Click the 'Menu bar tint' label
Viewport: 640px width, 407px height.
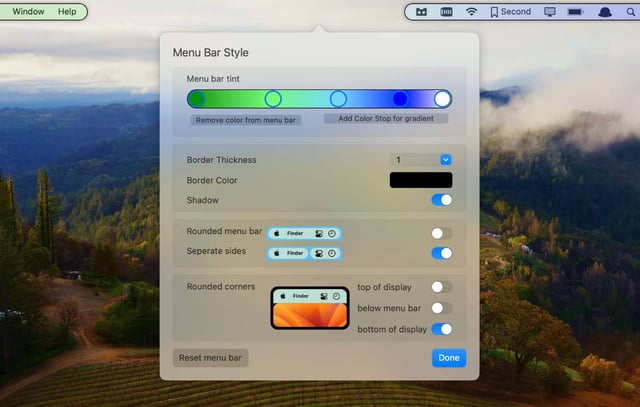213,79
